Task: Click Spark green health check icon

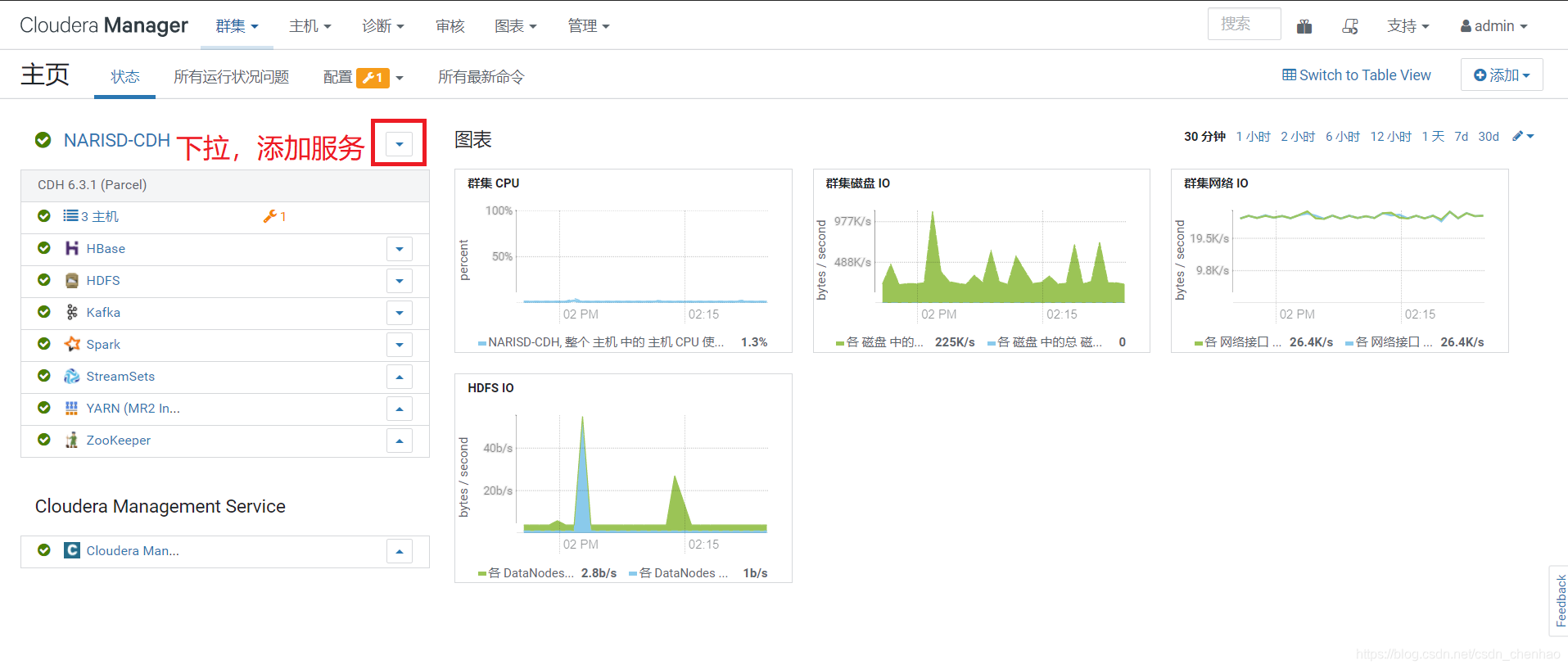Action: coord(44,344)
